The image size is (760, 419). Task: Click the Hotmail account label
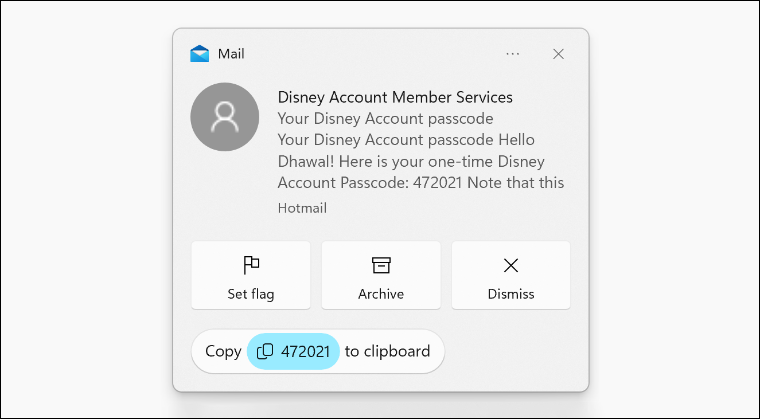[302, 208]
